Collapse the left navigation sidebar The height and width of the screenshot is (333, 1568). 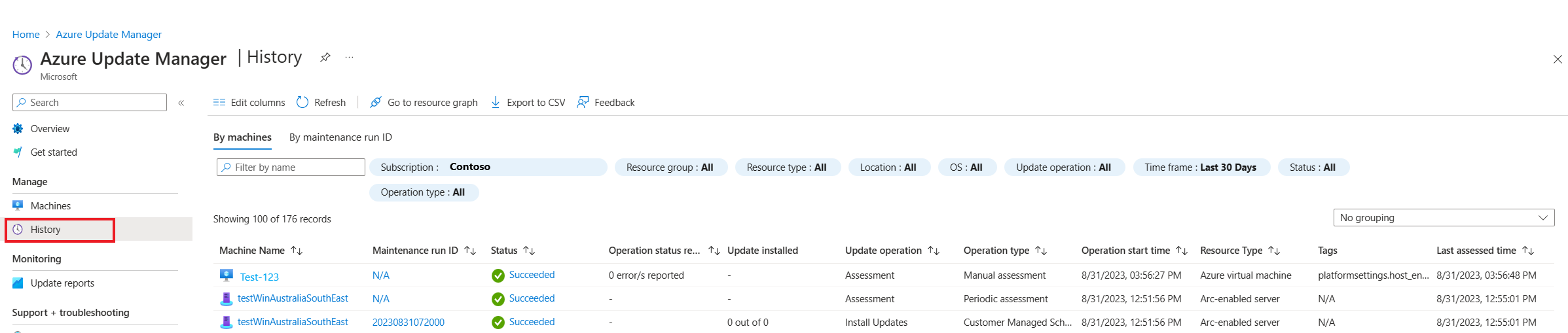(x=181, y=103)
